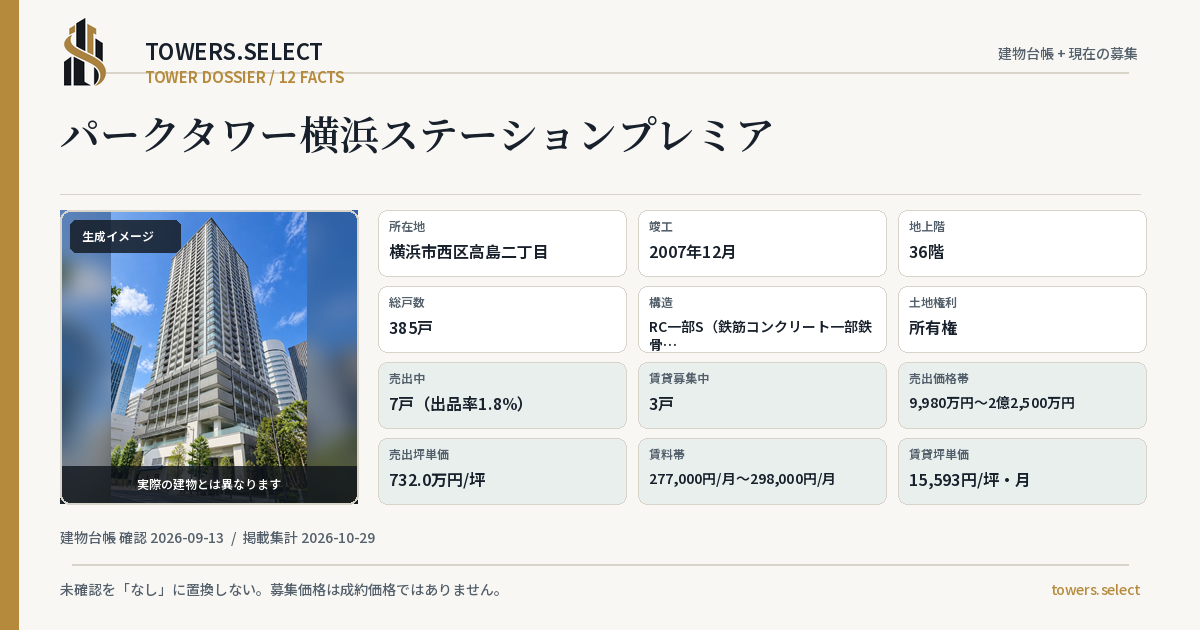Click the 建物台帳 + 現在の募集 header label
This screenshot has height=630, width=1200.
1068,54
